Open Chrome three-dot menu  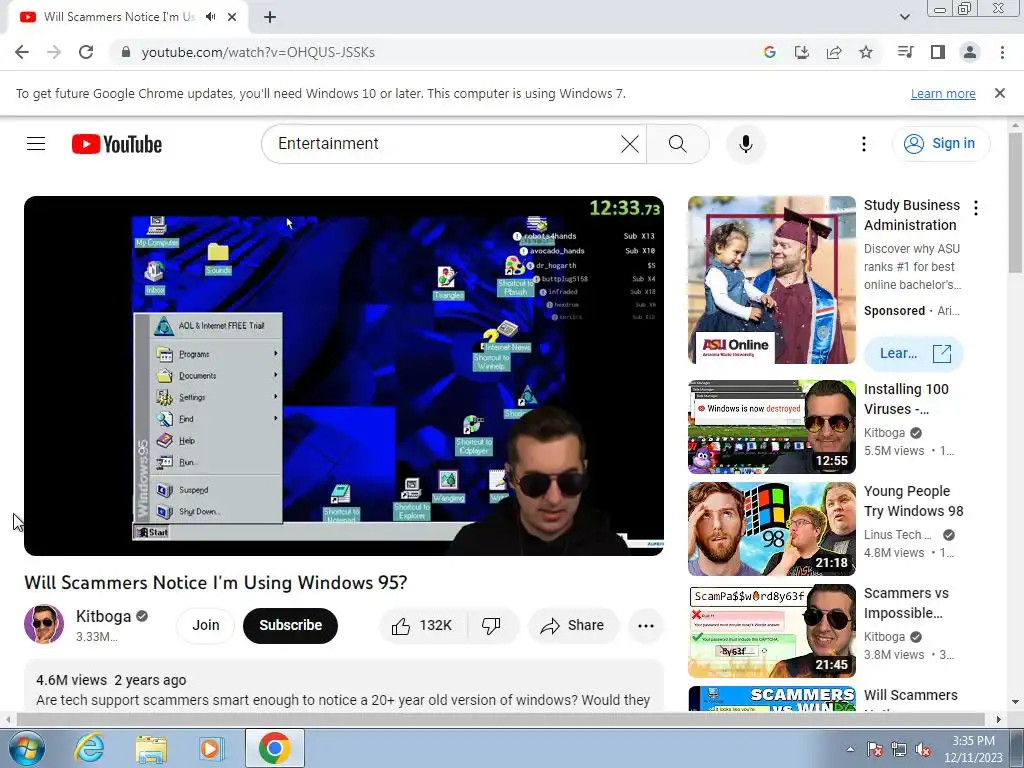point(1002,52)
